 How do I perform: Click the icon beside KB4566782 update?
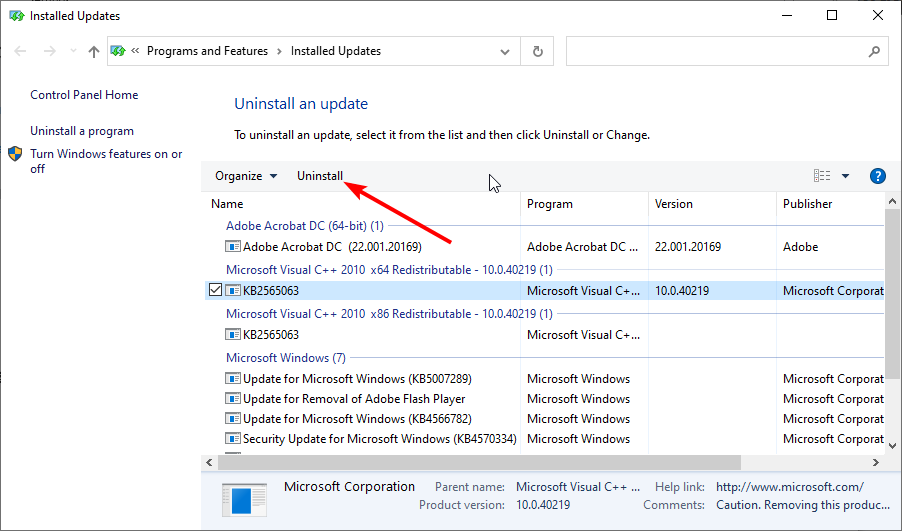232,419
